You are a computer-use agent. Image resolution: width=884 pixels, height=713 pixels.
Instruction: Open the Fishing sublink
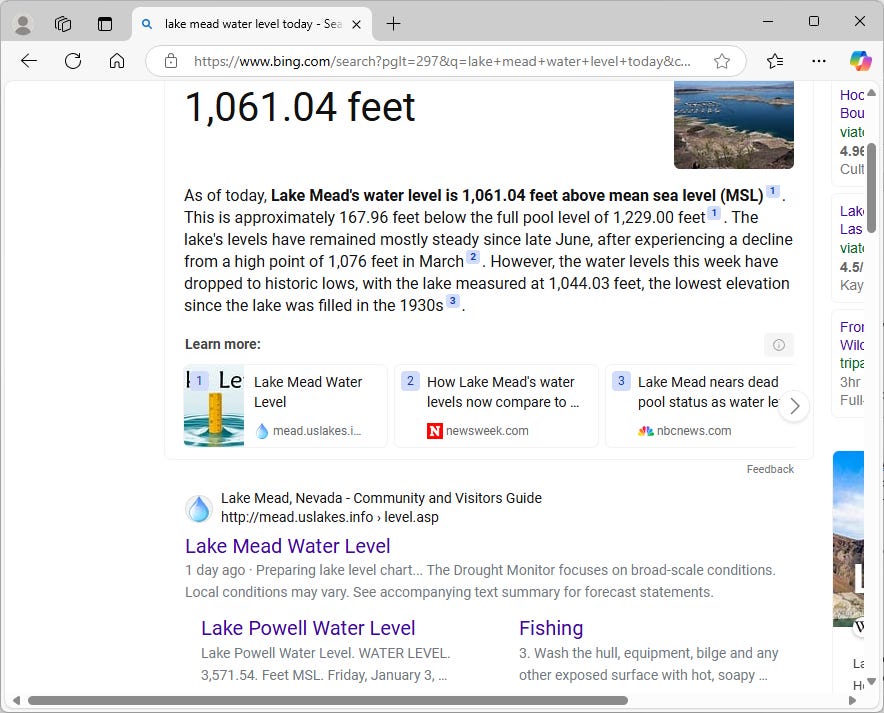[x=551, y=628]
